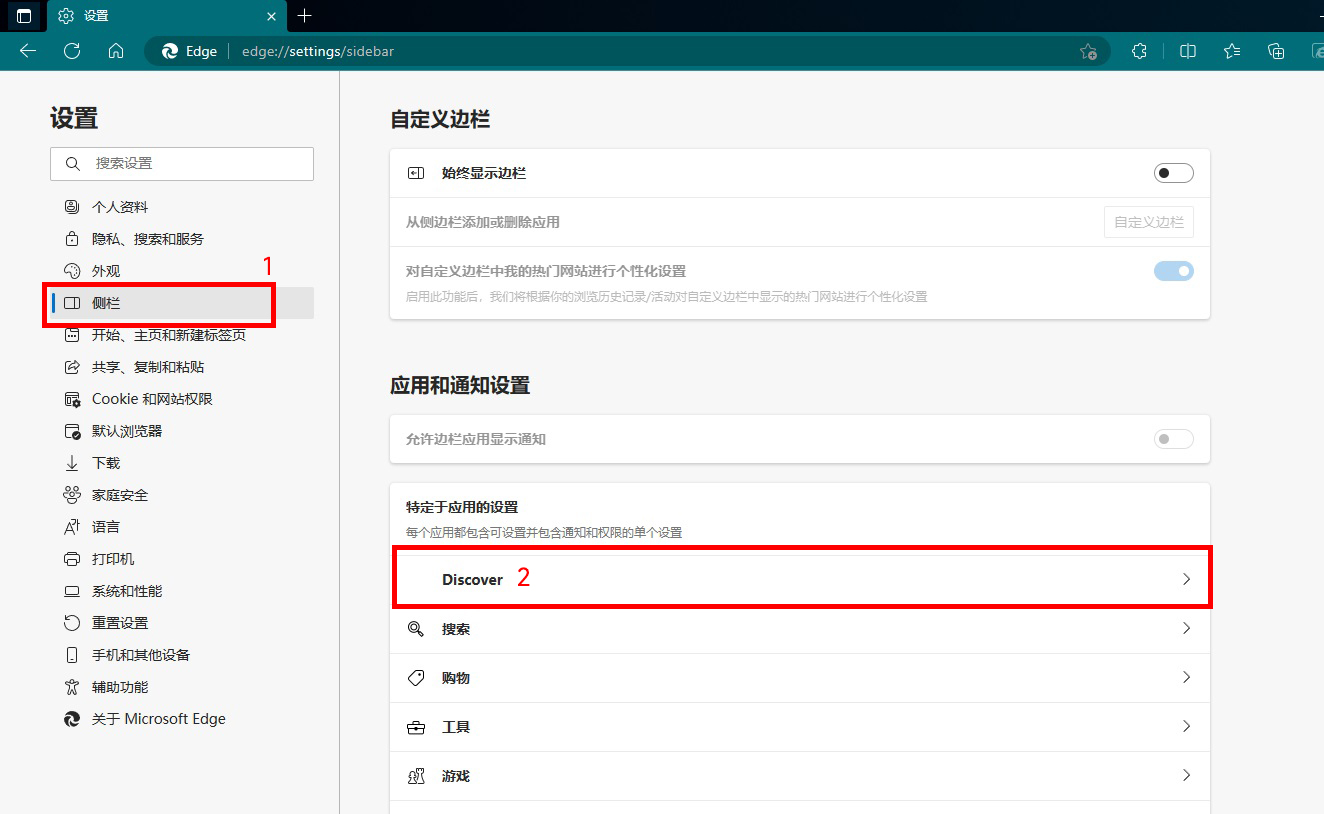This screenshot has width=1324, height=814.
Task: Click inside the 搜索设置 search box
Action: (181, 163)
